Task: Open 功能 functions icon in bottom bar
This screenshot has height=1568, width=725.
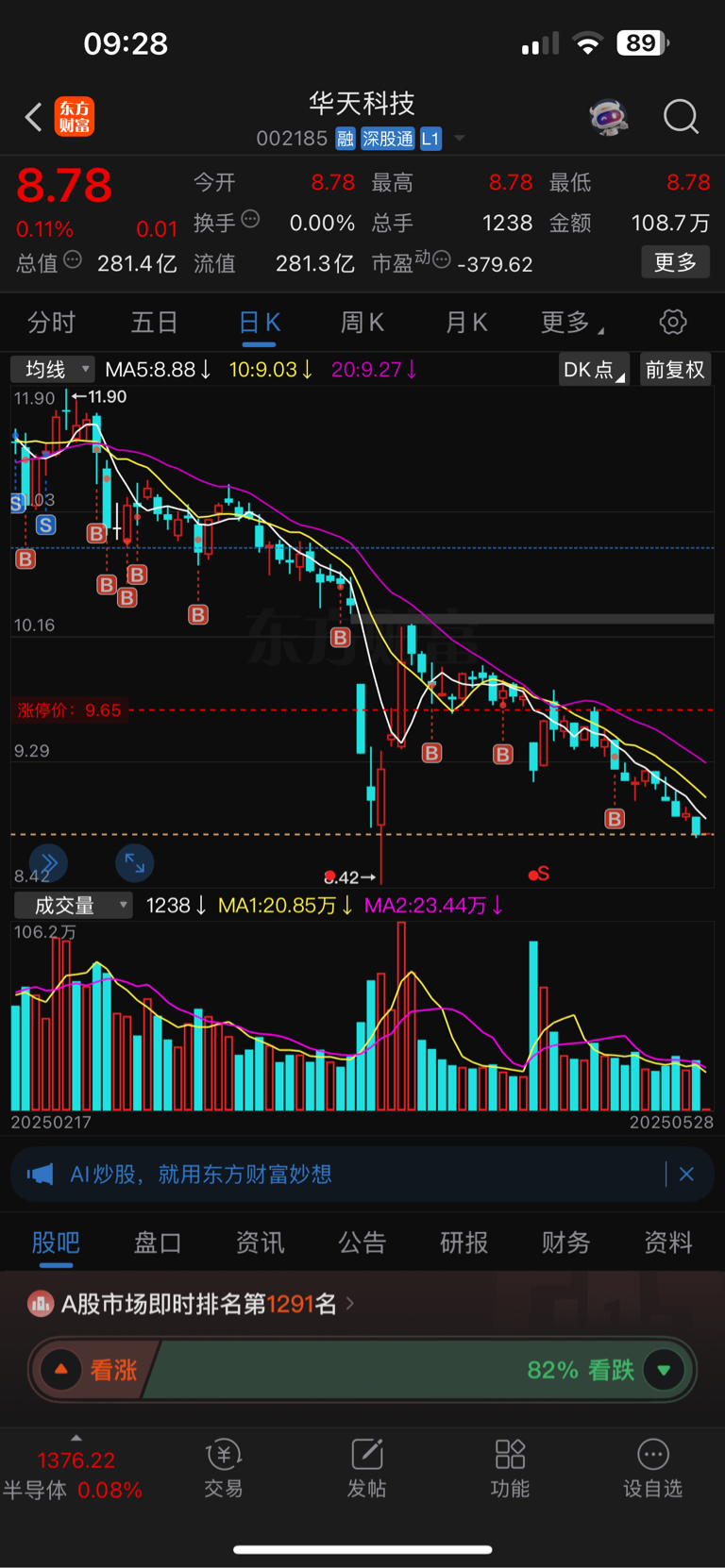Action: coord(510,1468)
